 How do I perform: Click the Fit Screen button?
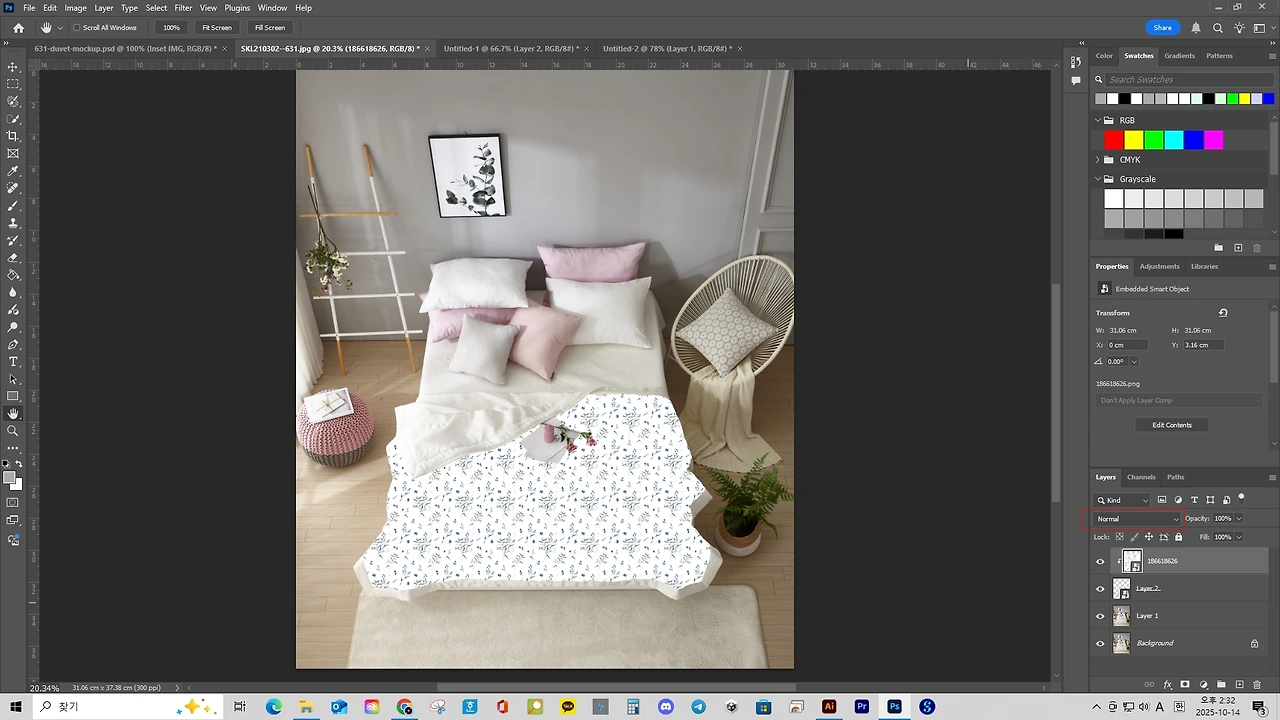216,27
